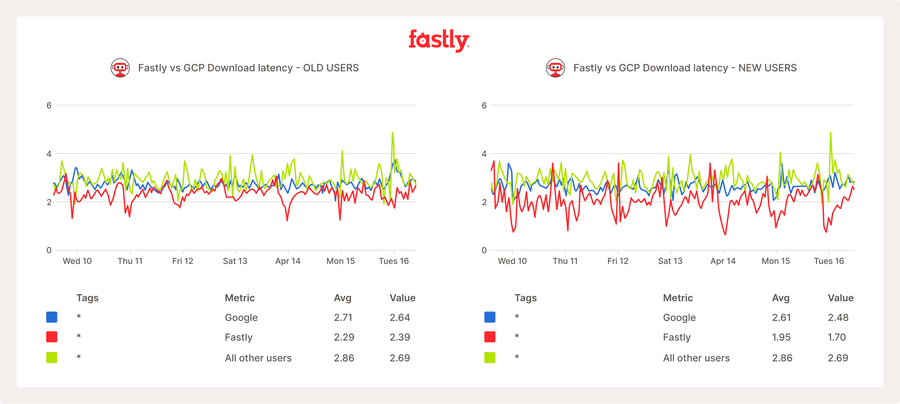Open the OLD USERS chart title
Screen dimensions: 900x404
click(x=247, y=68)
